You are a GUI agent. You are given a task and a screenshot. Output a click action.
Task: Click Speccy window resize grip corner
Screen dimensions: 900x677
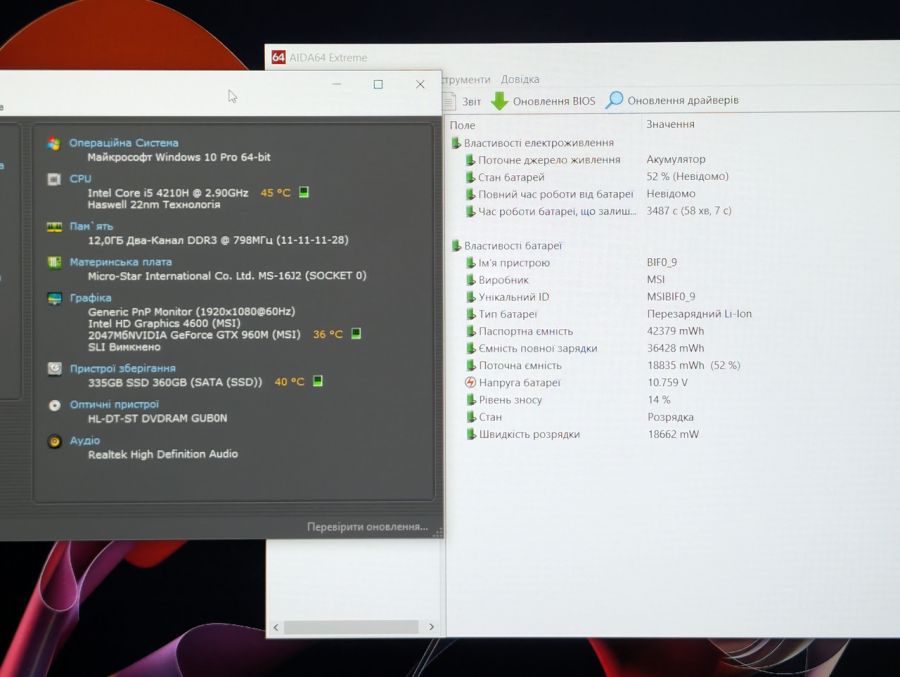point(437,533)
